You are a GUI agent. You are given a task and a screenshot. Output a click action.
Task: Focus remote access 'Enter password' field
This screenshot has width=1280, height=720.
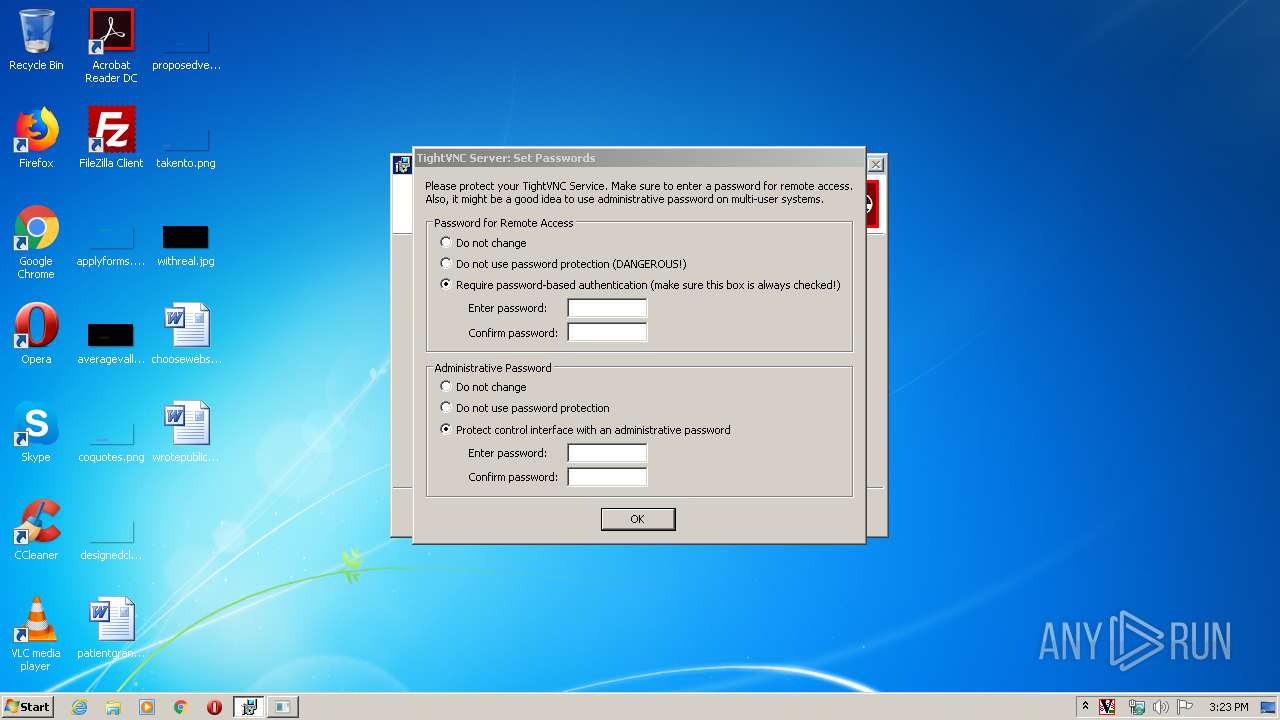coord(607,308)
